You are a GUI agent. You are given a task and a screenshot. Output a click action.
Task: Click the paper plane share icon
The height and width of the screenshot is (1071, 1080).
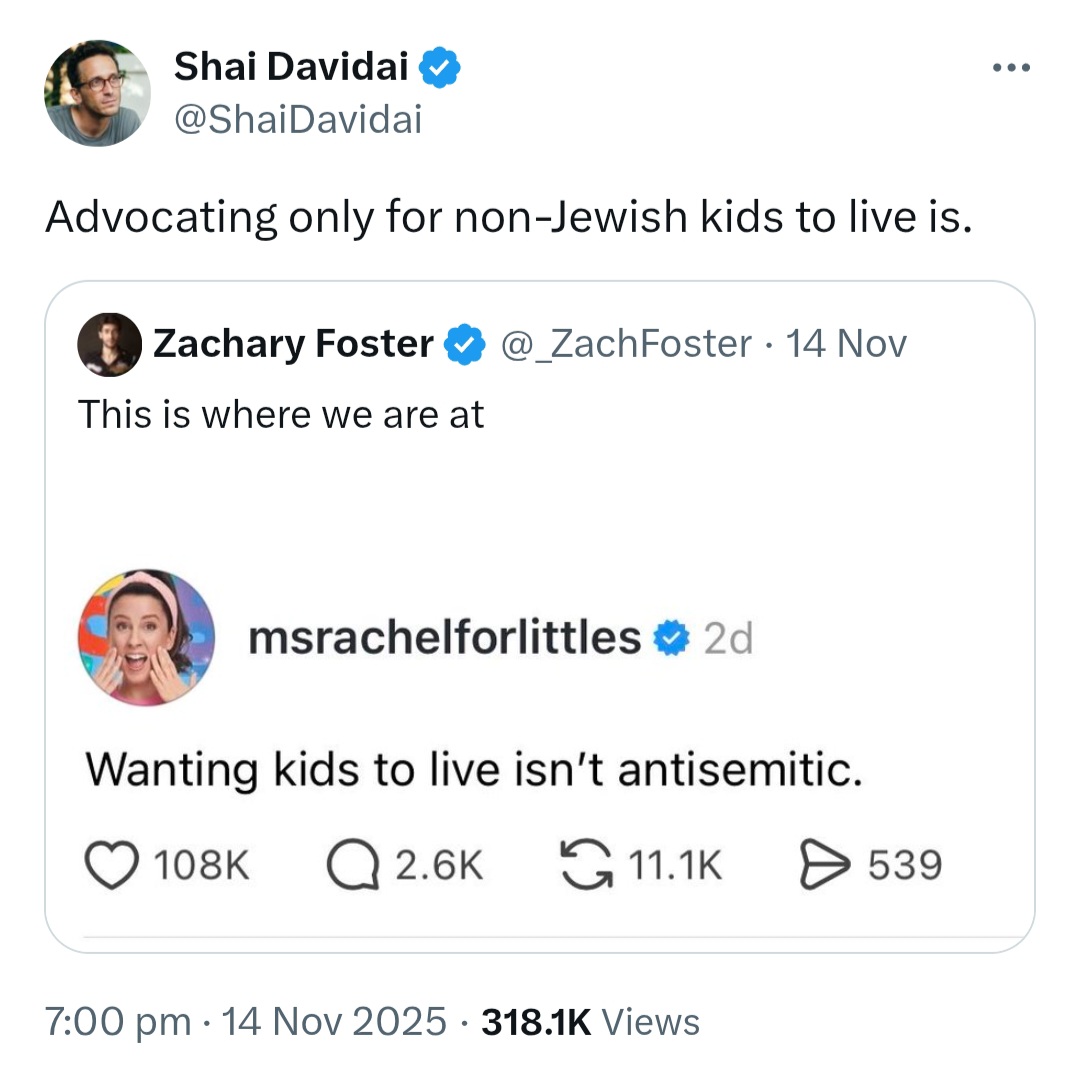(824, 865)
